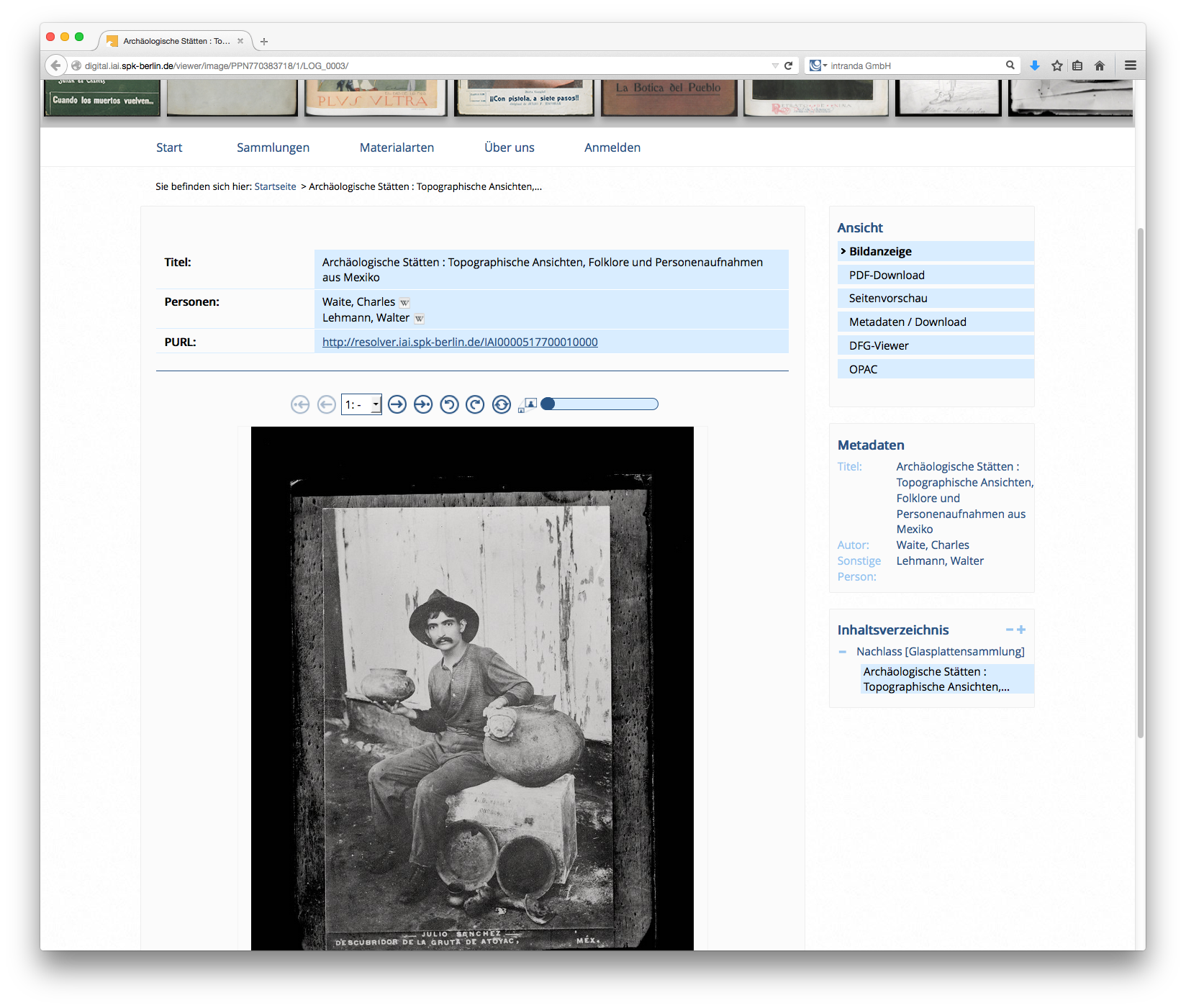1186x1008 pixels.
Task: Click the page vertical scrollbar
Action: (1140, 482)
